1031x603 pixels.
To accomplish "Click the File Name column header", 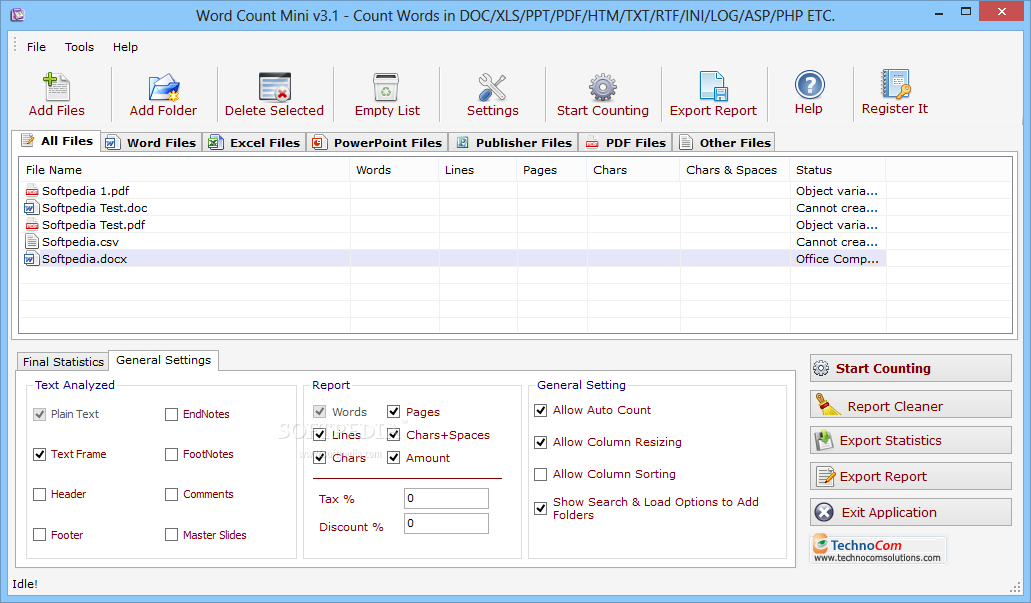I will click(x=184, y=170).
